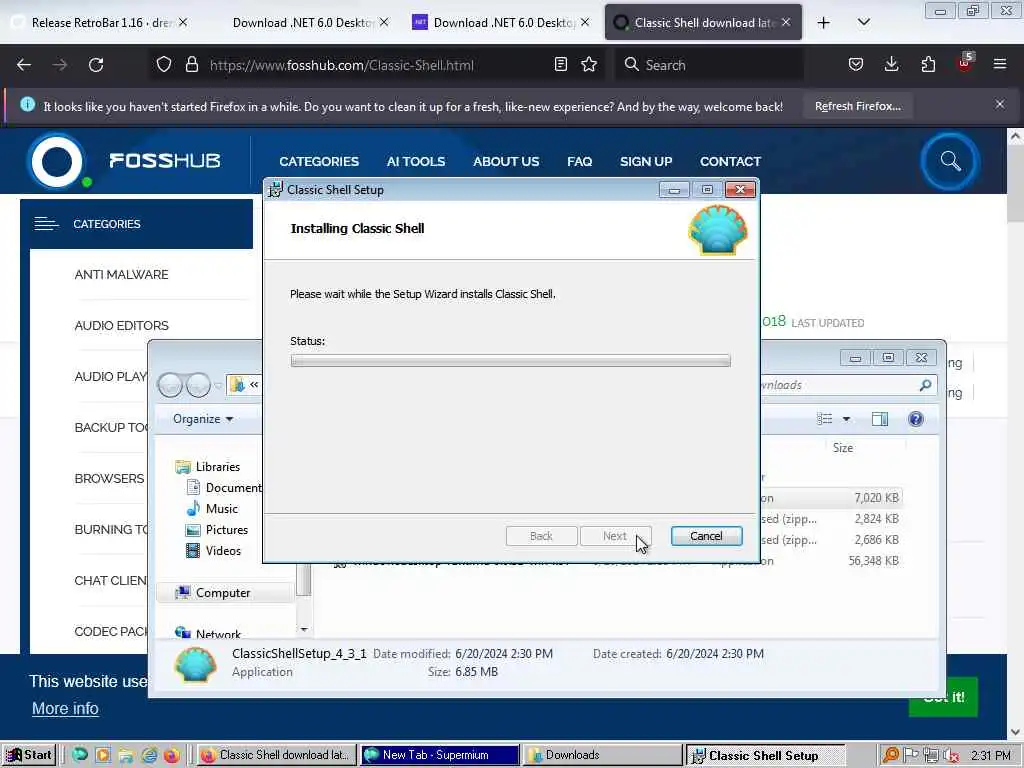Open ABOUT US navigation item
Screen dimensions: 1024x768
pos(506,161)
